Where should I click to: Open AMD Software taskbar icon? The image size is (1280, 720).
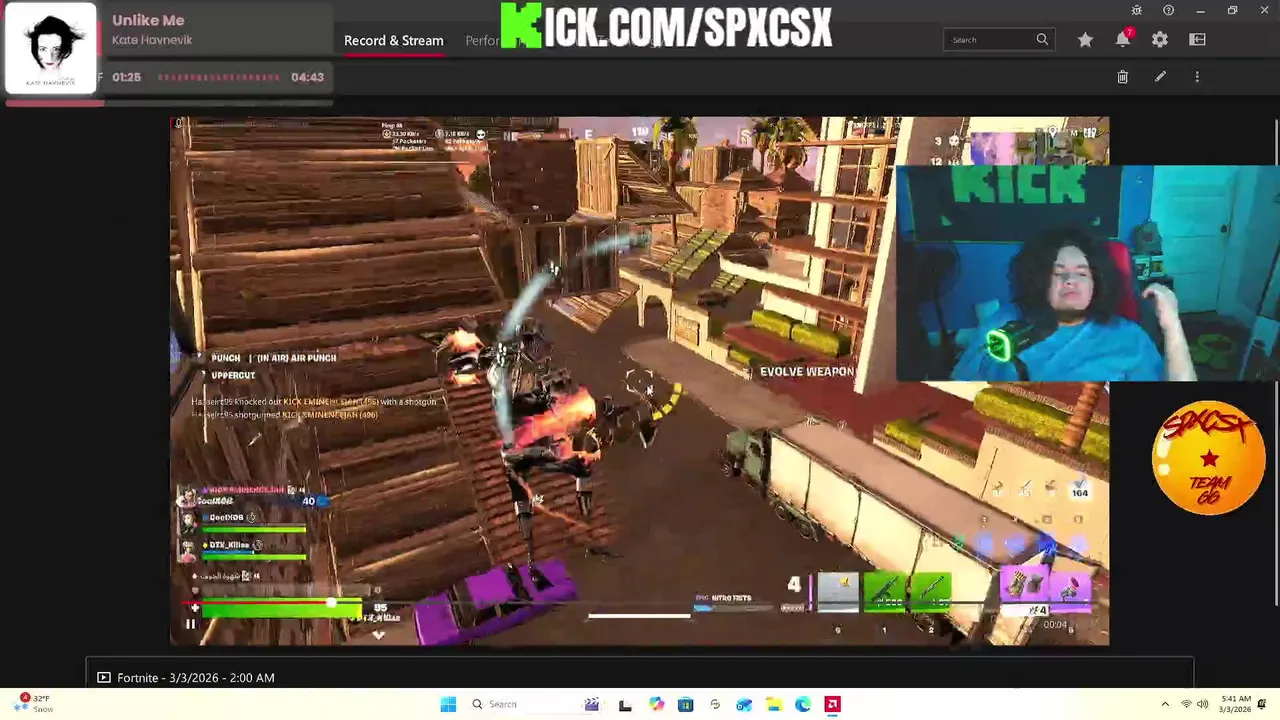pyautogui.click(x=832, y=704)
